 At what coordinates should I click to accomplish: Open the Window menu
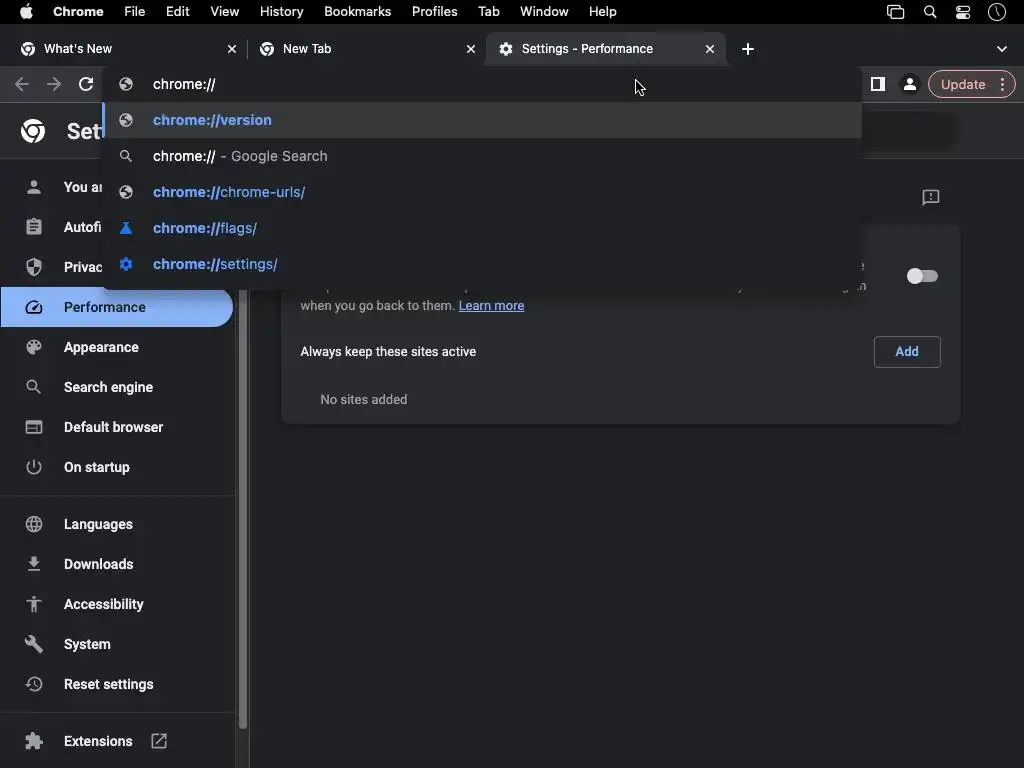tap(544, 12)
